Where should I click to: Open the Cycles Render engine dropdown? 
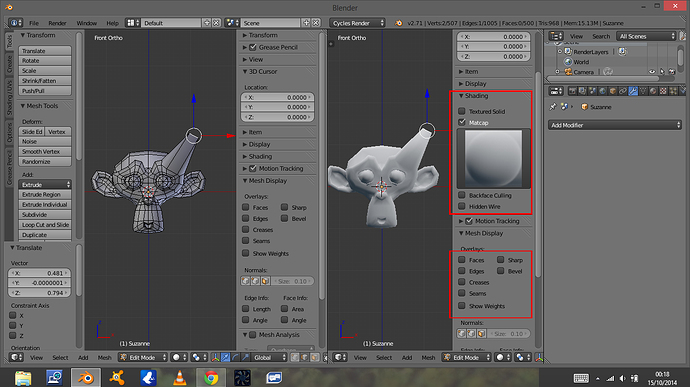[357, 23]
